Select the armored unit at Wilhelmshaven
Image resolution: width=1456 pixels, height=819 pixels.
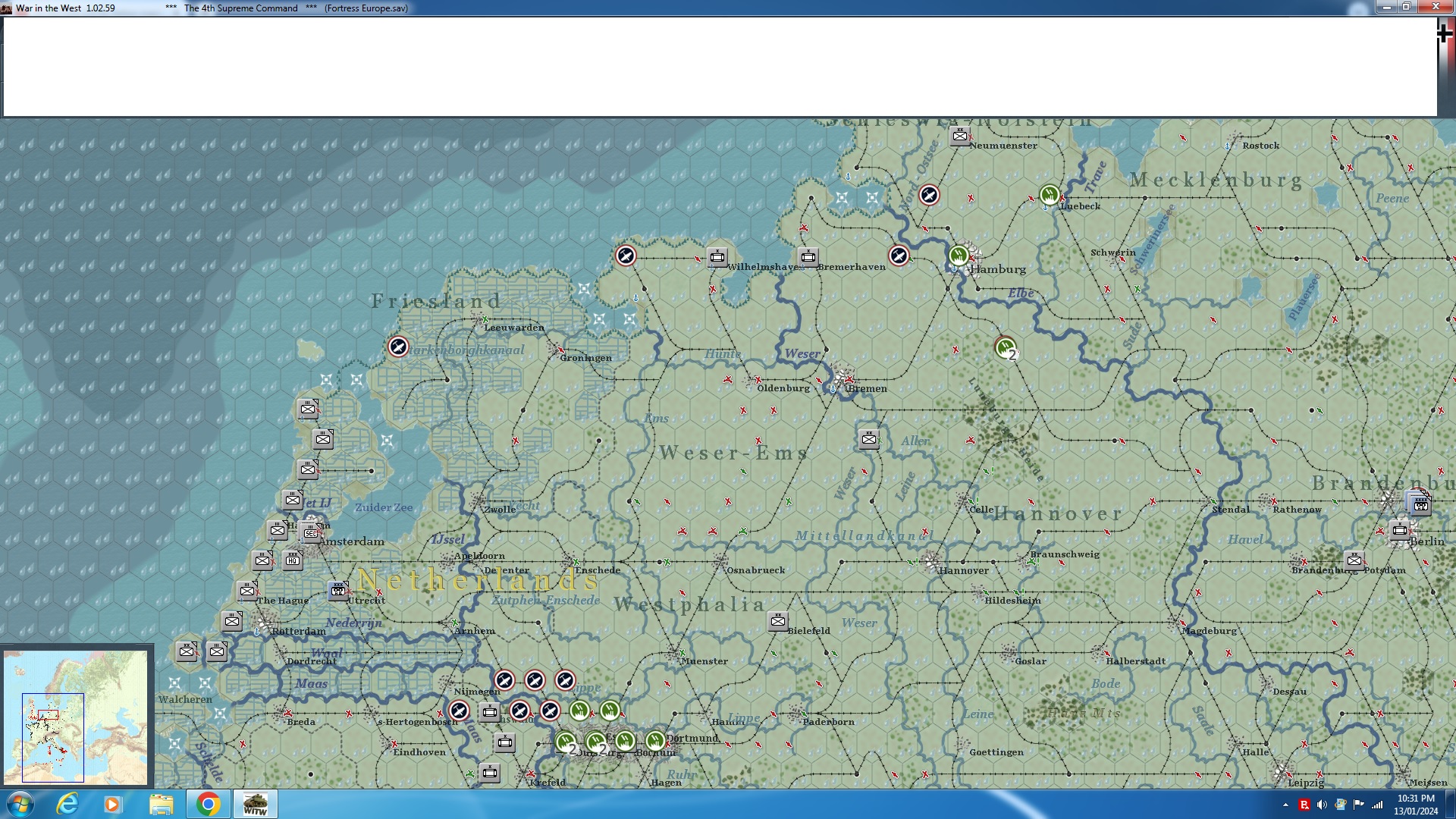tap(717, 257)
